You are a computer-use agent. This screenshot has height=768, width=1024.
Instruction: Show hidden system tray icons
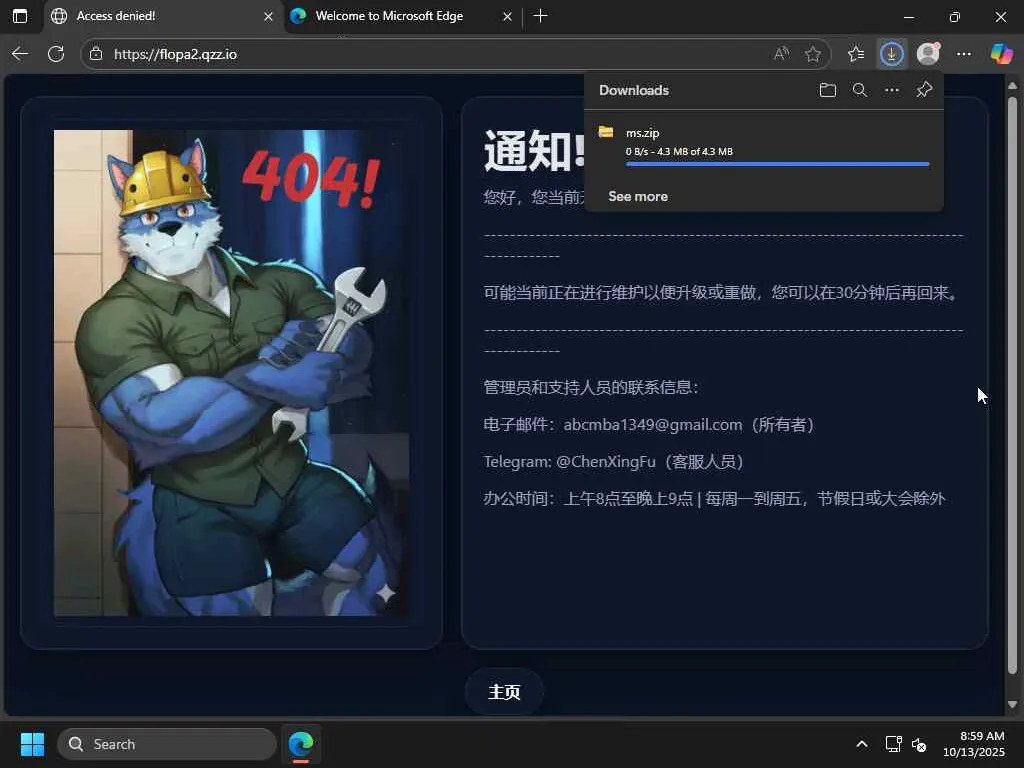(x=862, y=744)
